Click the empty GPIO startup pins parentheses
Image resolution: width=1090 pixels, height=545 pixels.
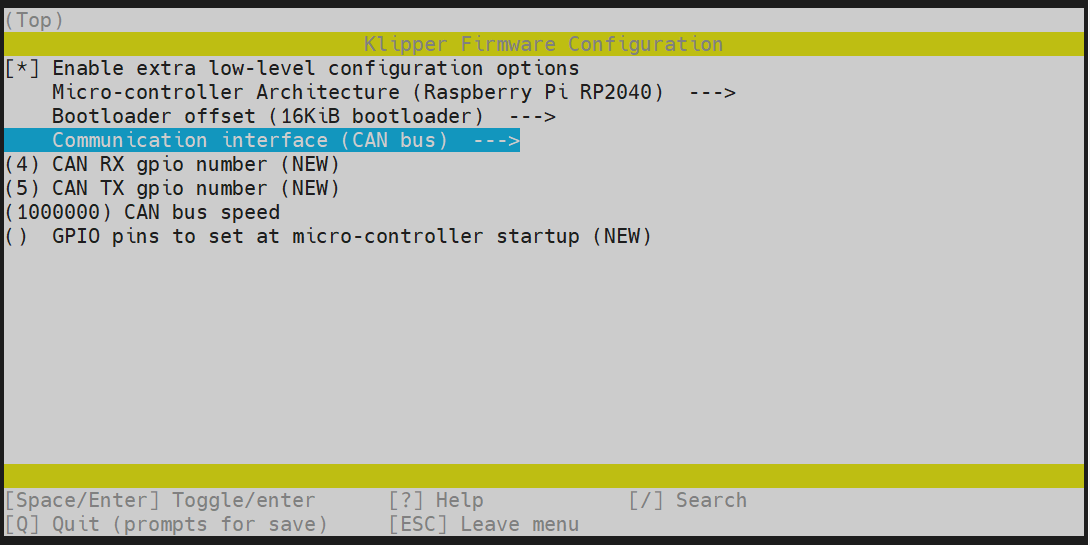click(16, 237)
